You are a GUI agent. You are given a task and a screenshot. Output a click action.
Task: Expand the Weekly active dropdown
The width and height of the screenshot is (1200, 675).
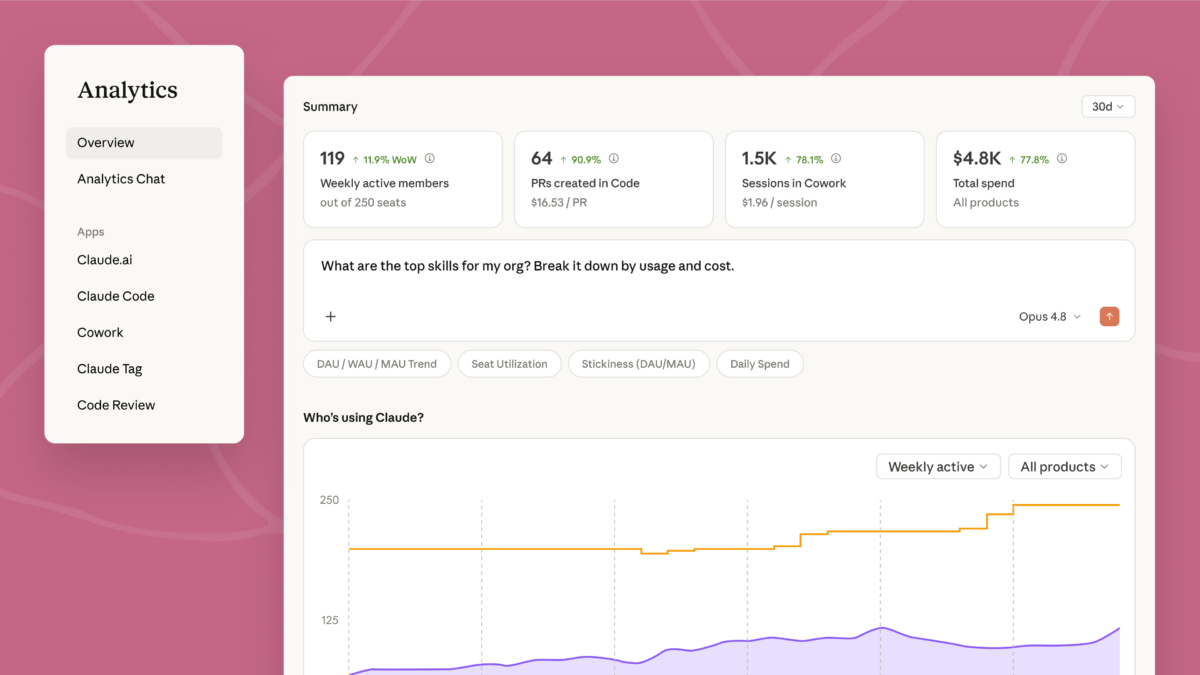pyautogui.click(x=938, y=467)
